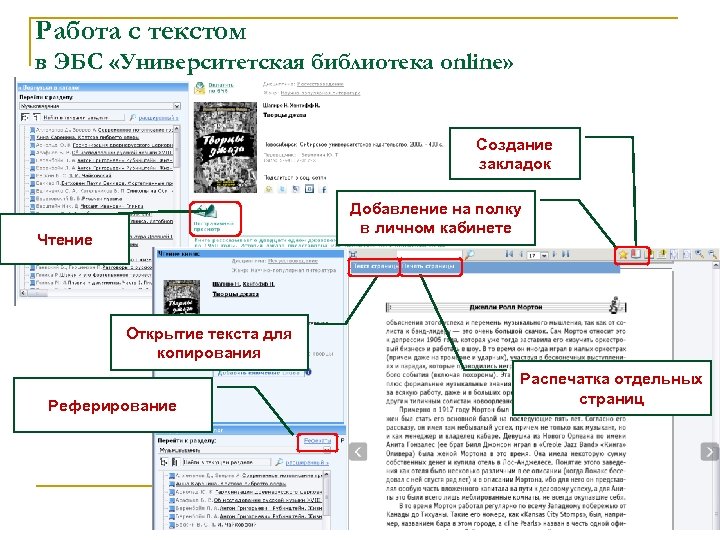The image size is (720, 540).
Task: Click the magnifier icon in the lower catalog panel
Action: (279, 462)
